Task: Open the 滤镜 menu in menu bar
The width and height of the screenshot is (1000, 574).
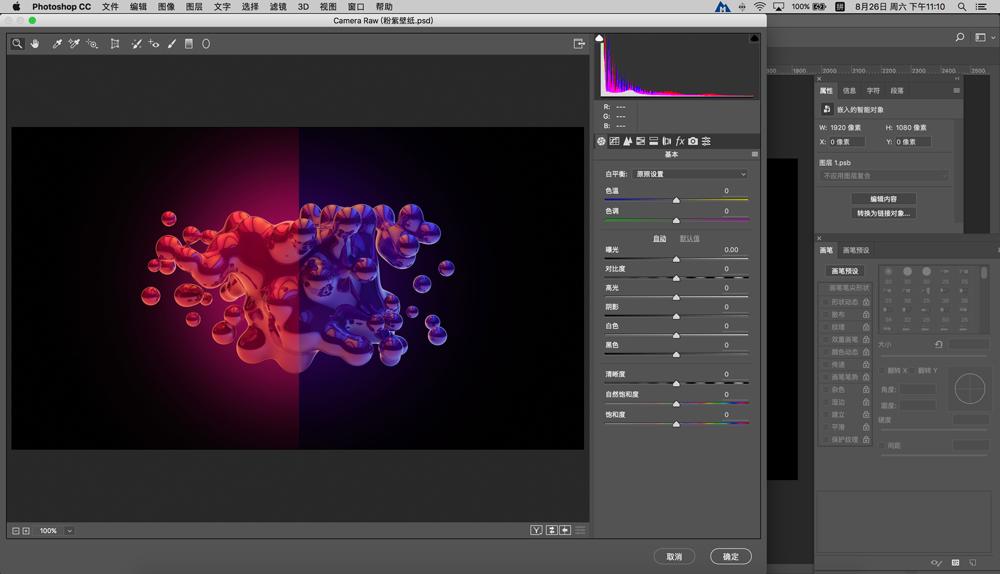Action: (x=278, y=7)
